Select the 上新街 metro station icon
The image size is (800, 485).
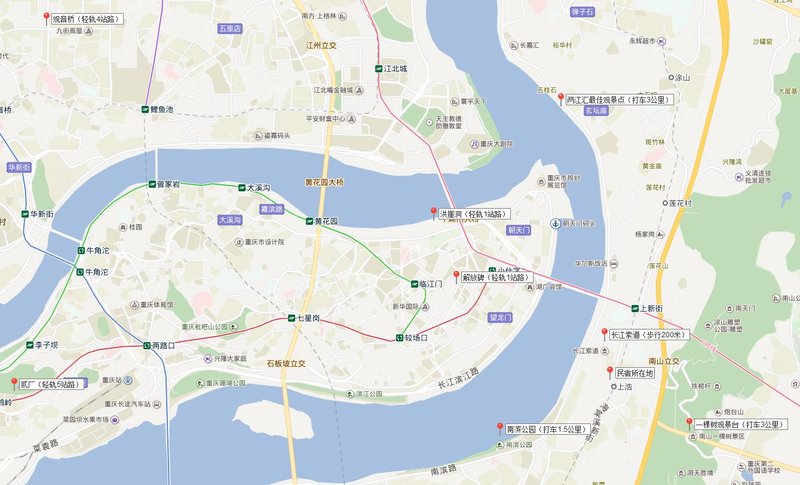(x=635, y=308)
